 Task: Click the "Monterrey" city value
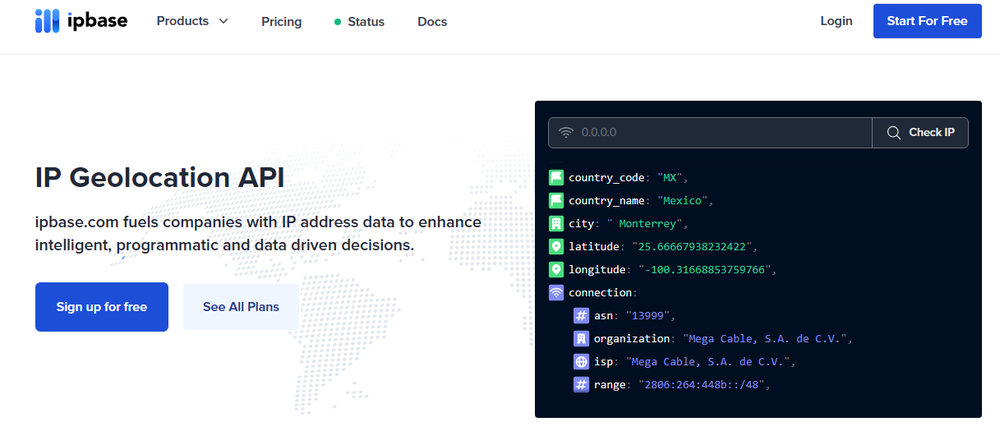645,224
